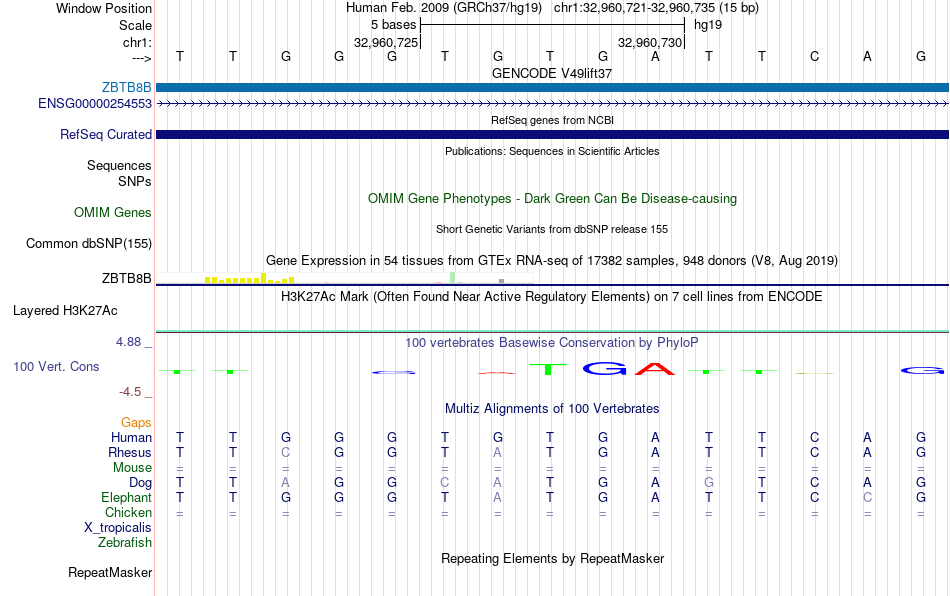The height and width of the screenshot is (596, 950).
Task: Click the chr1:32,960,721-32,960,735 position text
Action: 656,8
